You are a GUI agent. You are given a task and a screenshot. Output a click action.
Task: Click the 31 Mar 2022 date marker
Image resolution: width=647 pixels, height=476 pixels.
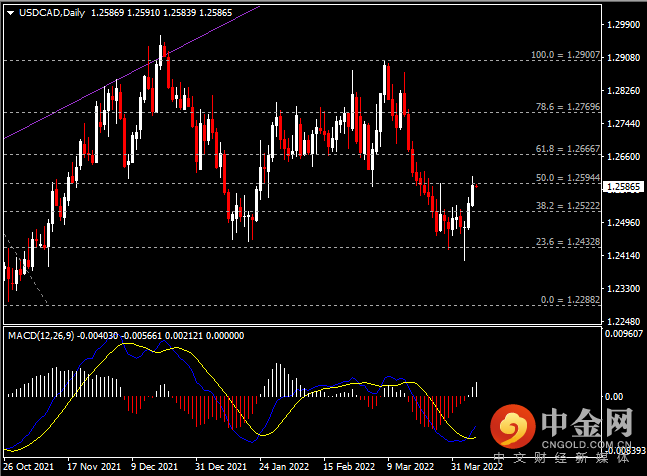click(x=470, y=466)
